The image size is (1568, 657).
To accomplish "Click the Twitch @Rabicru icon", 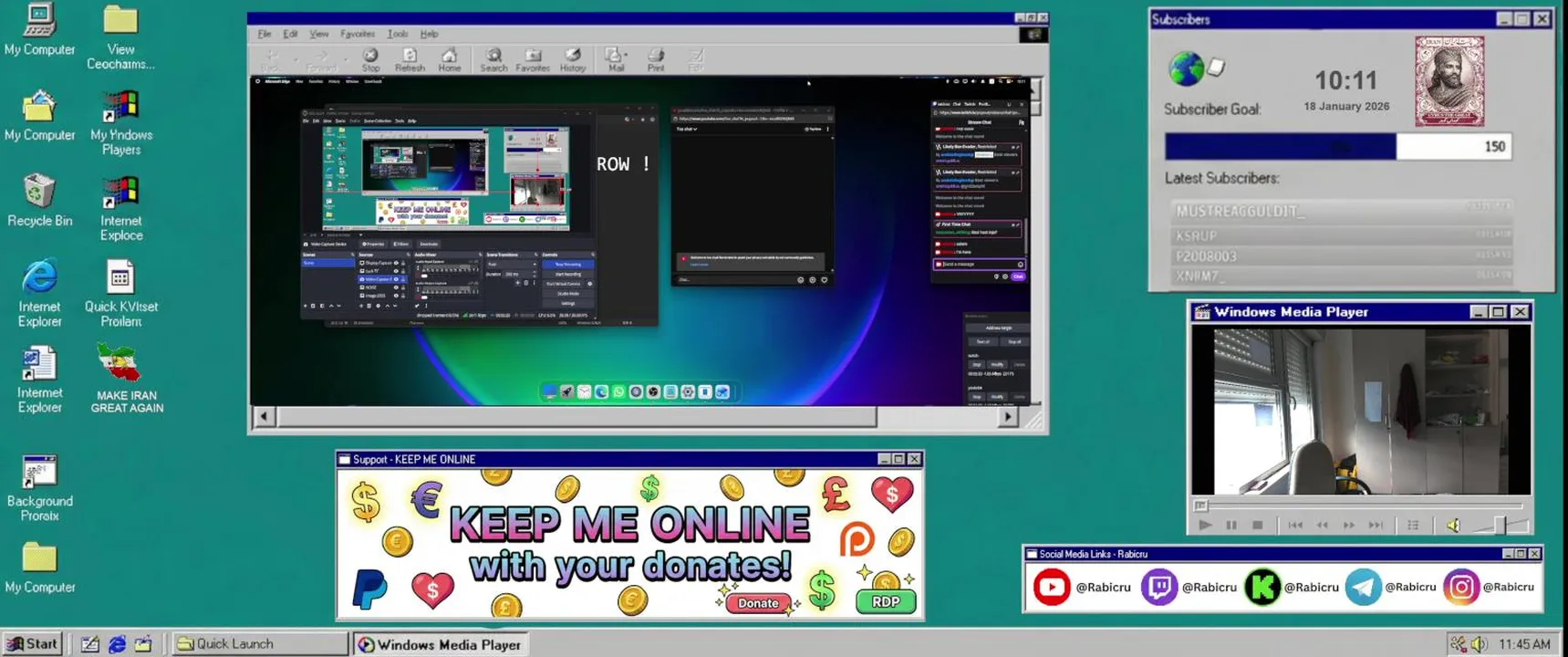I will coord(1159,587).
